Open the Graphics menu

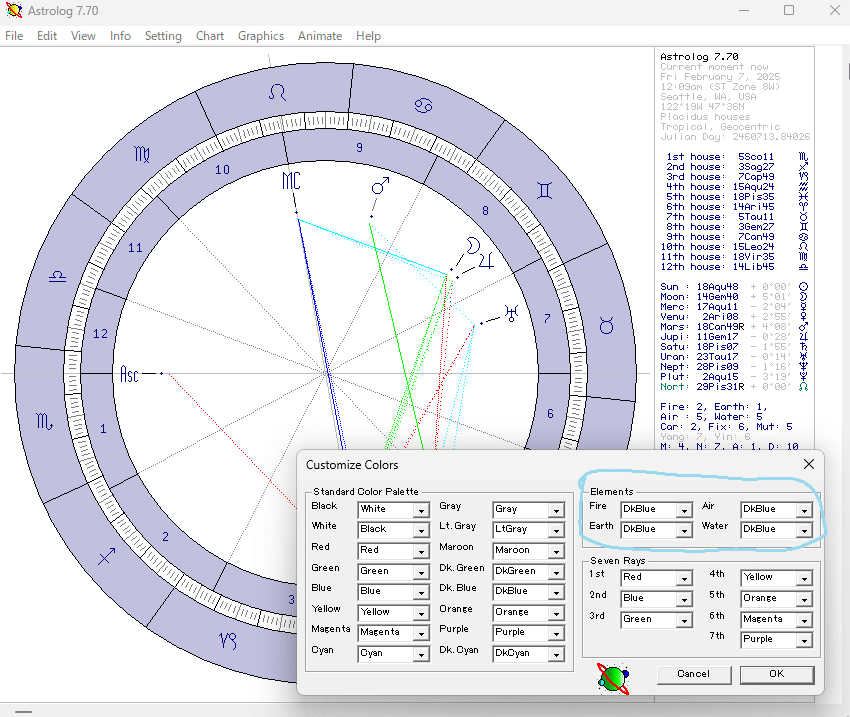261,36
